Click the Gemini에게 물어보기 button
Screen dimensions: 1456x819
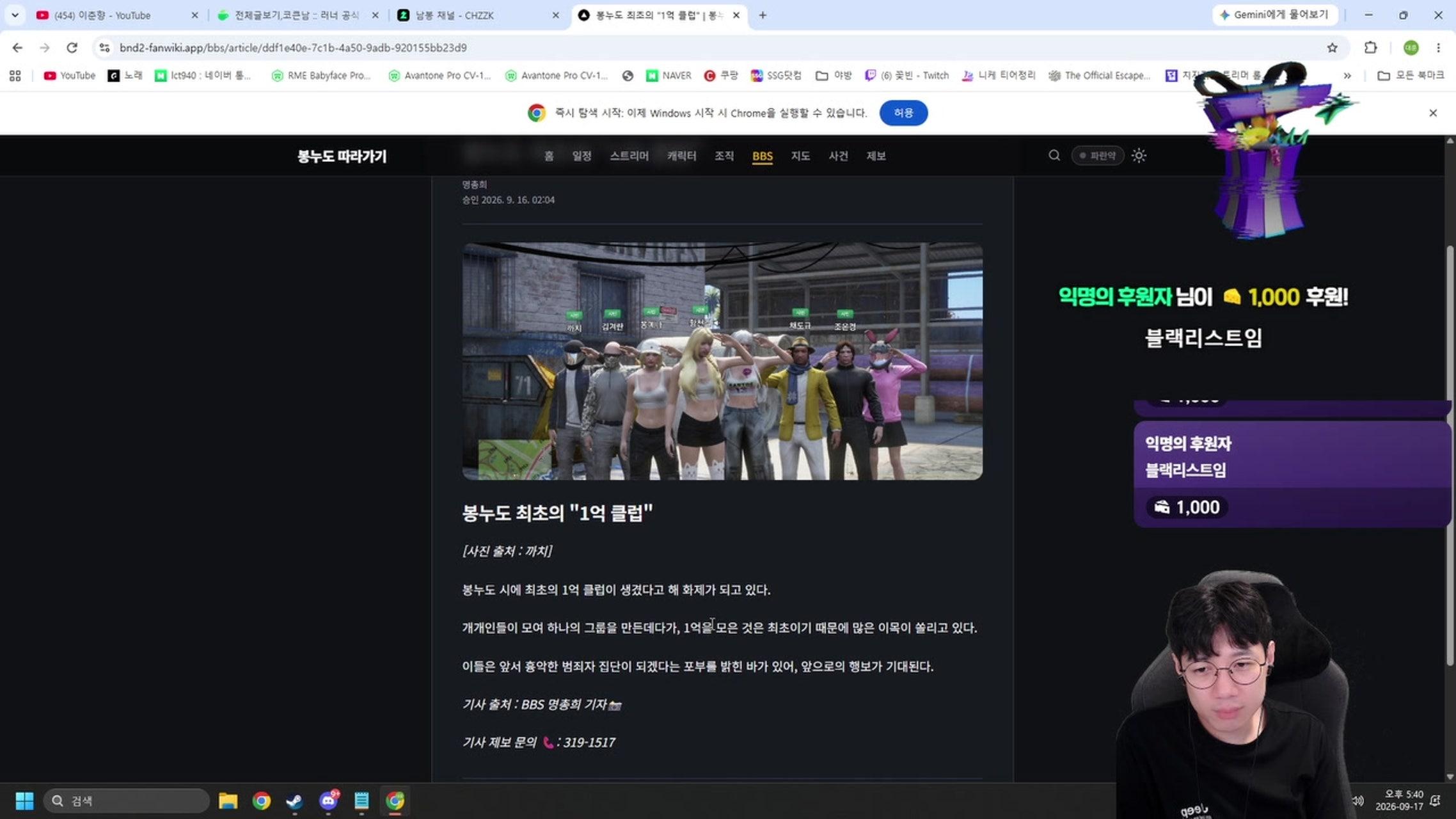tap(1274, 15)
